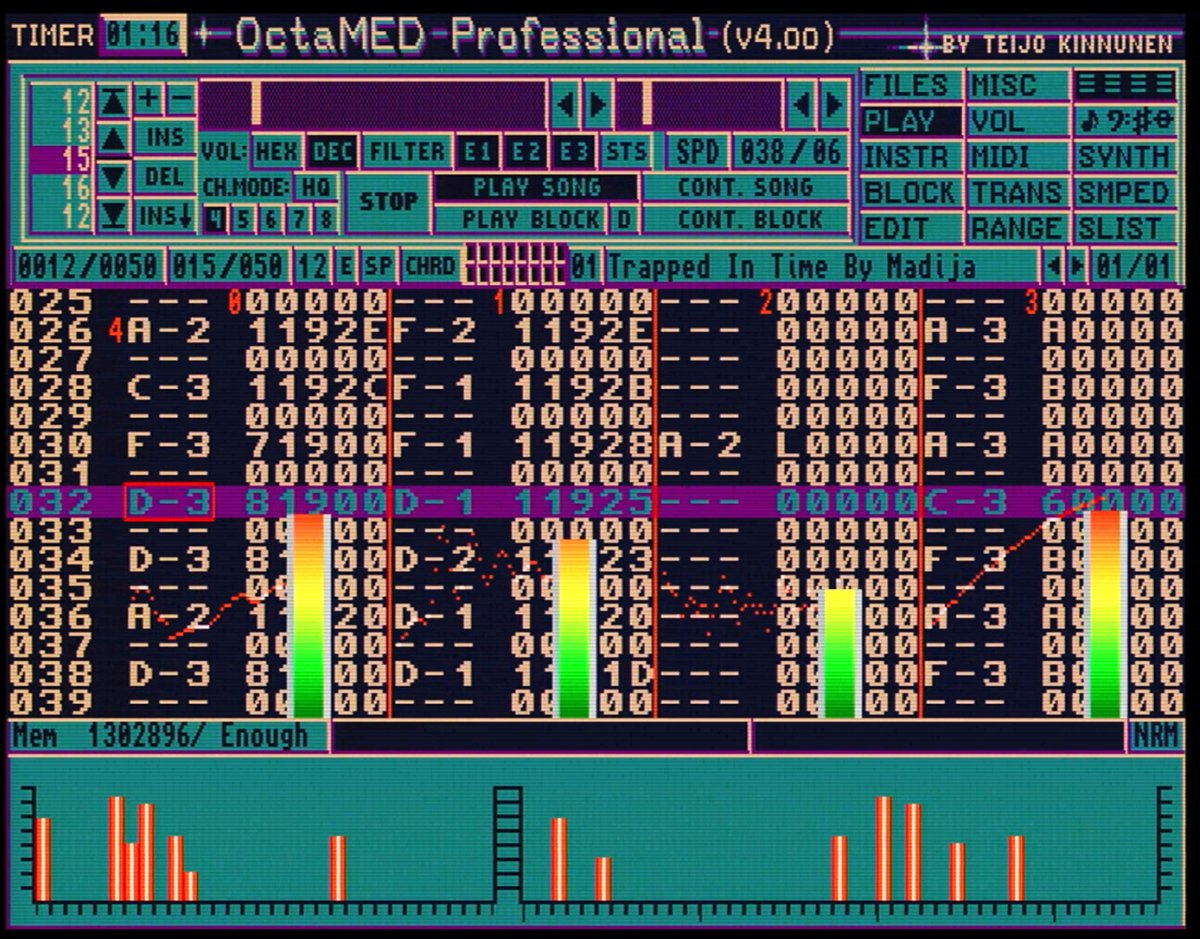Open the SLIST sample list
1200x939 pixels.
point(1125,228)
